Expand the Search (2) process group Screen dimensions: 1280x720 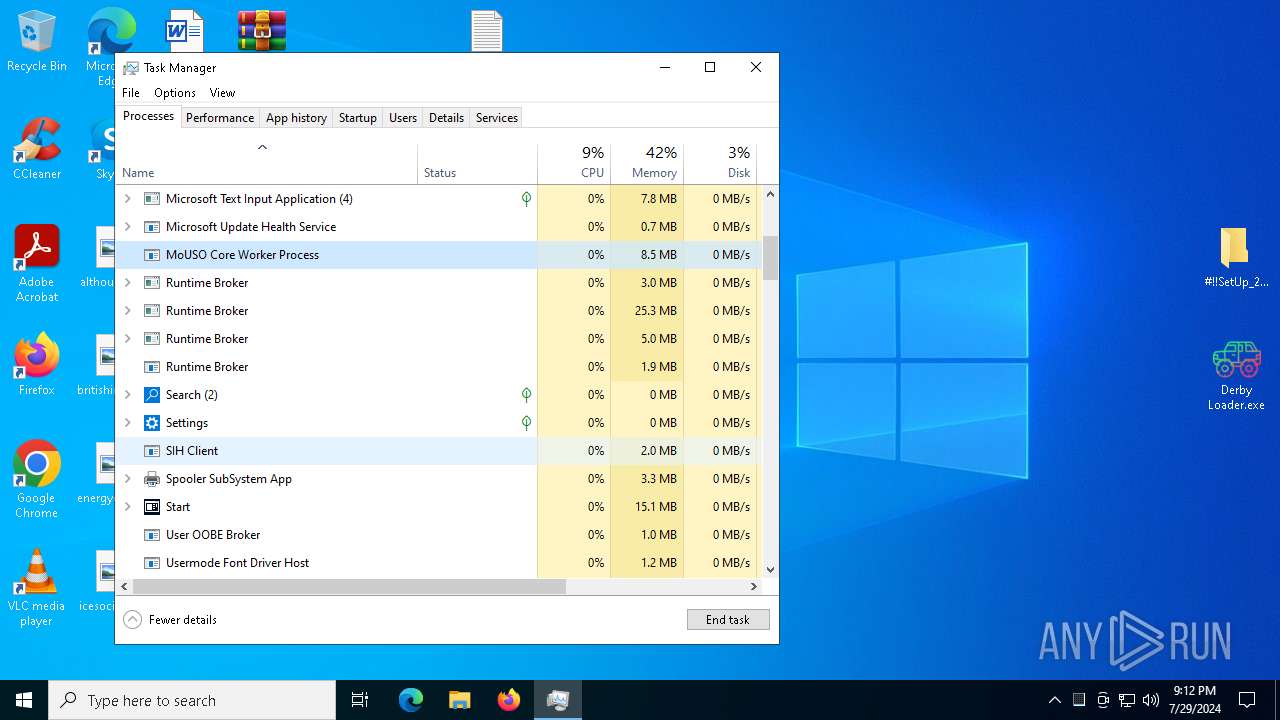coord(127,395)
